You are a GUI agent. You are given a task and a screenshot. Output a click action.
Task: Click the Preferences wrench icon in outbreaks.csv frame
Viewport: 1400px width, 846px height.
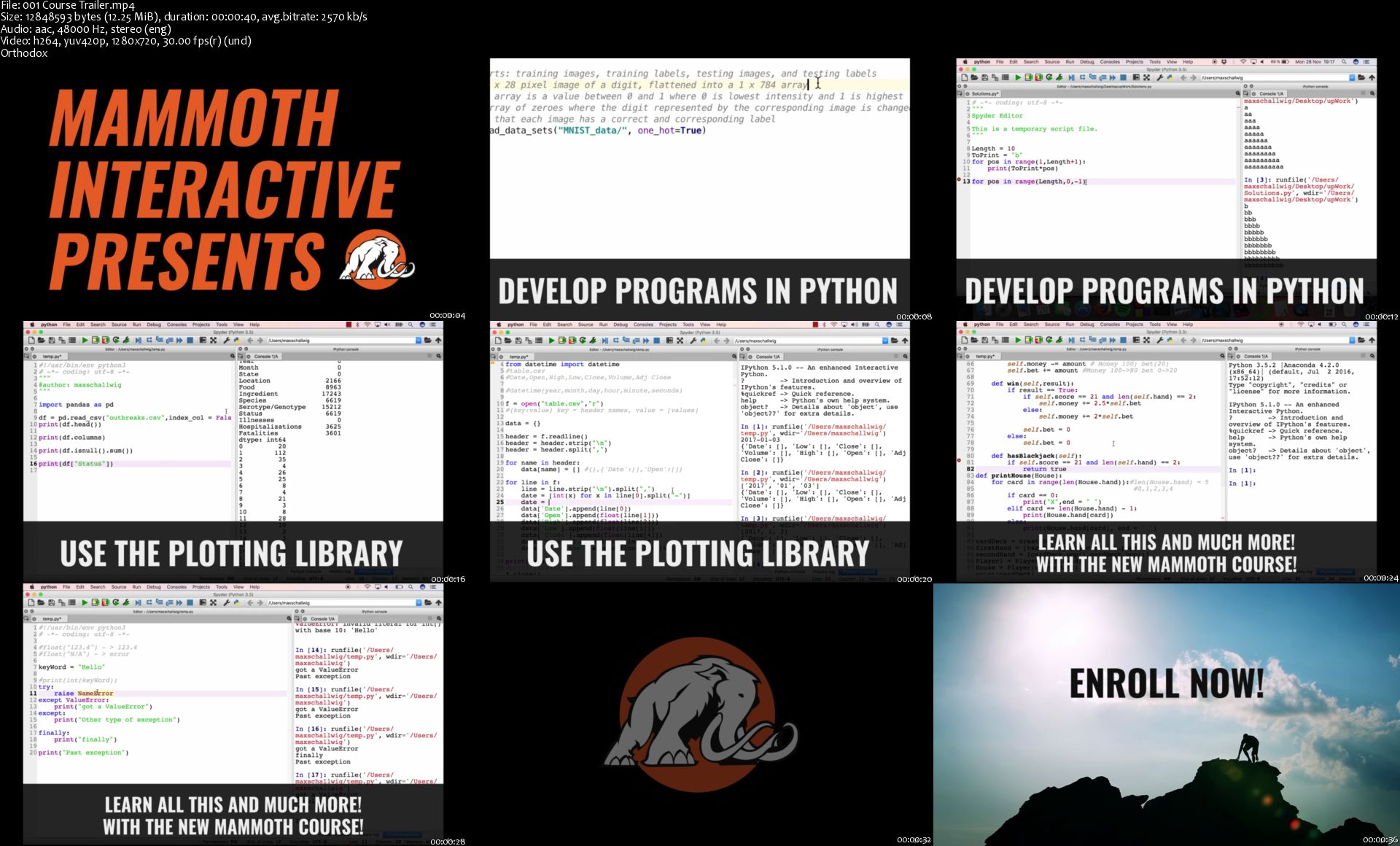[227, 340]
